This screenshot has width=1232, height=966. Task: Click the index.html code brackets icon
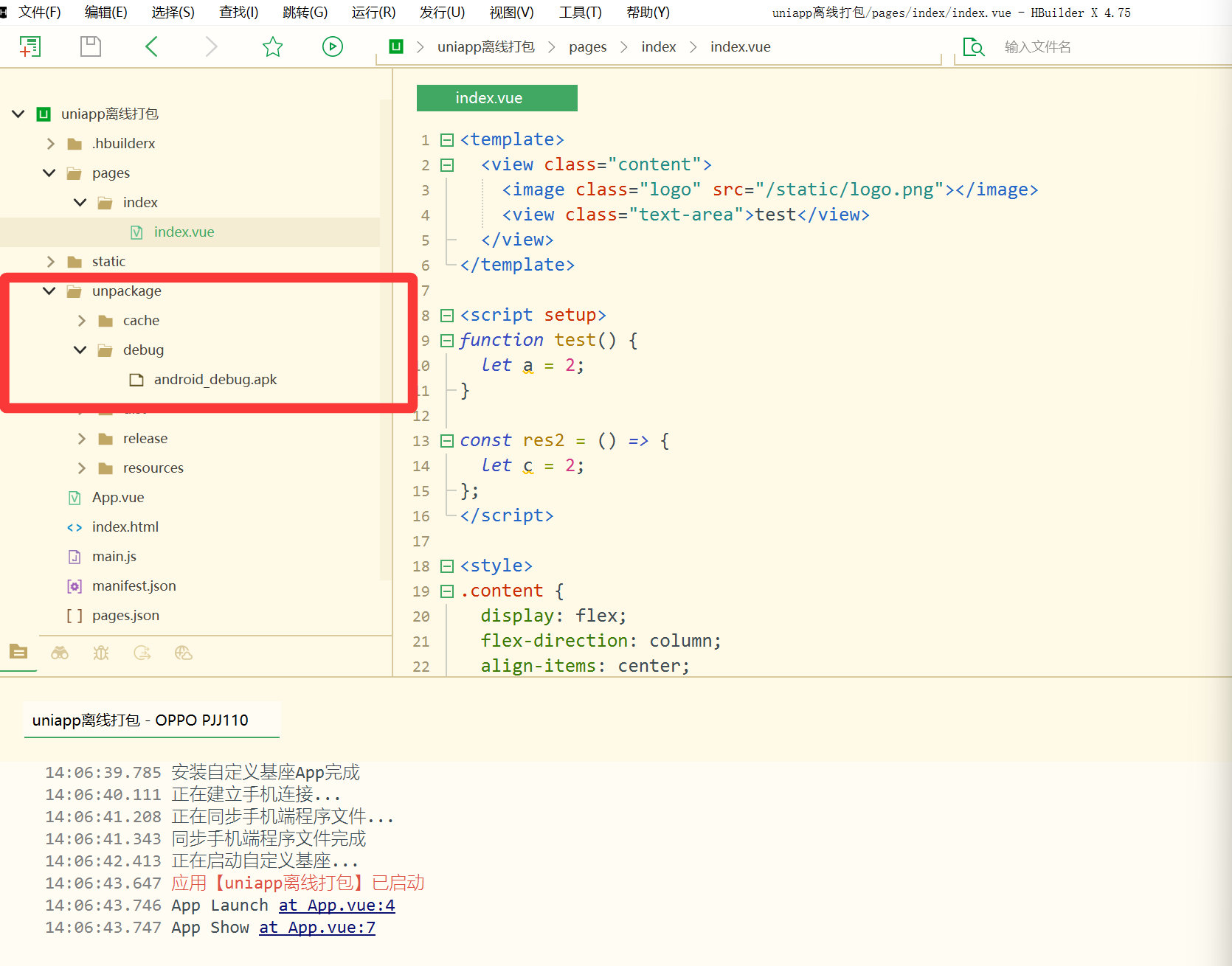[x=75, y=527]
